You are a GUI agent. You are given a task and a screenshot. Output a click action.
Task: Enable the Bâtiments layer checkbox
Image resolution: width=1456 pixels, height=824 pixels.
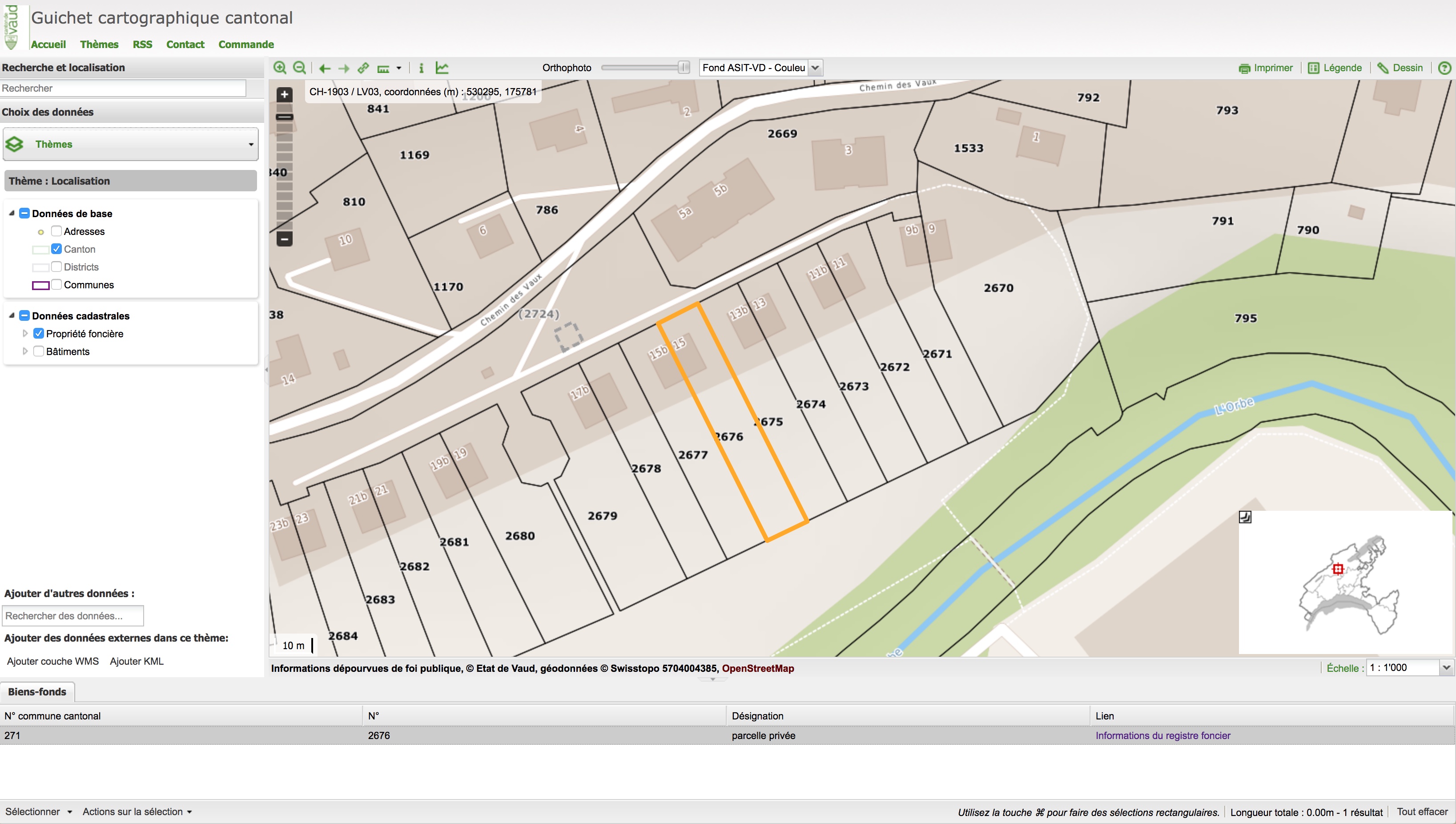click(x=38, y=351)
